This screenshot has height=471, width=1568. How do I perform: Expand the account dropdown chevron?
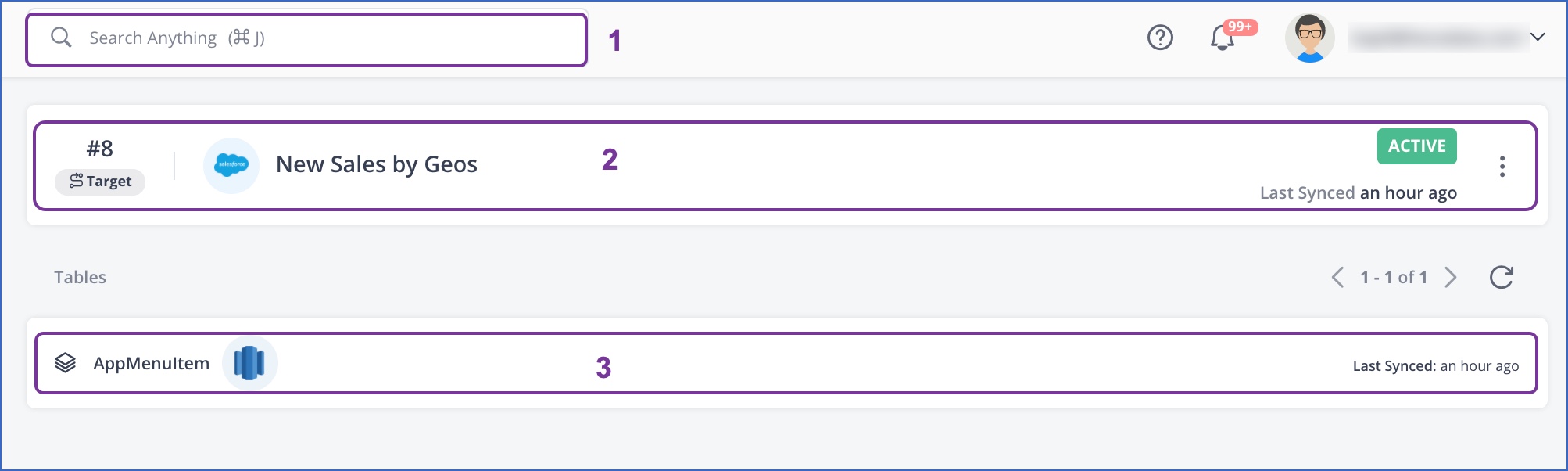click(x=1538, y=37)
